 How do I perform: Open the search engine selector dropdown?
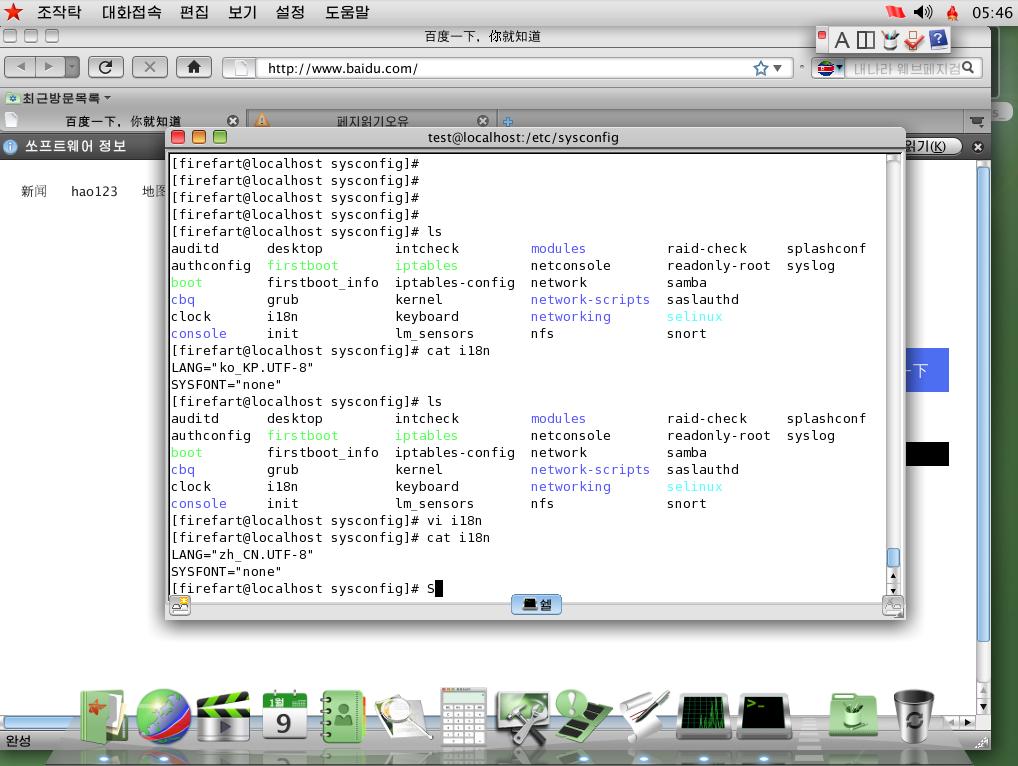click(x=830, y=68)
